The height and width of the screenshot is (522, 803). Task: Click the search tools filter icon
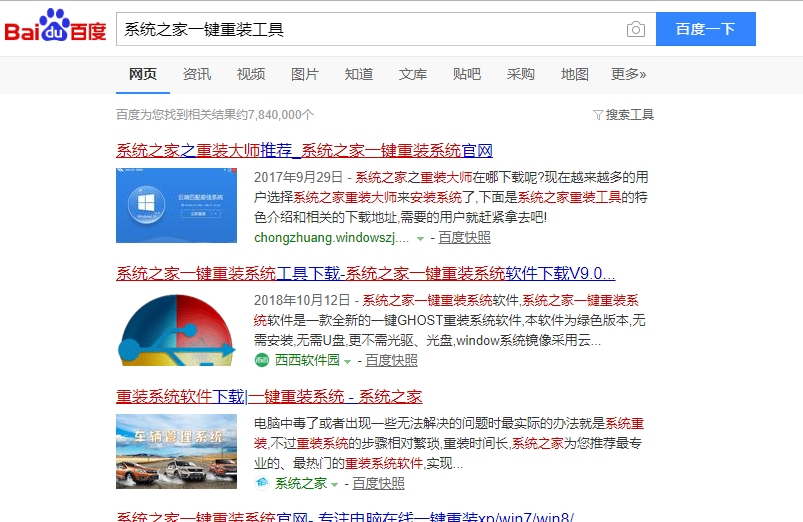click(598, 115)
